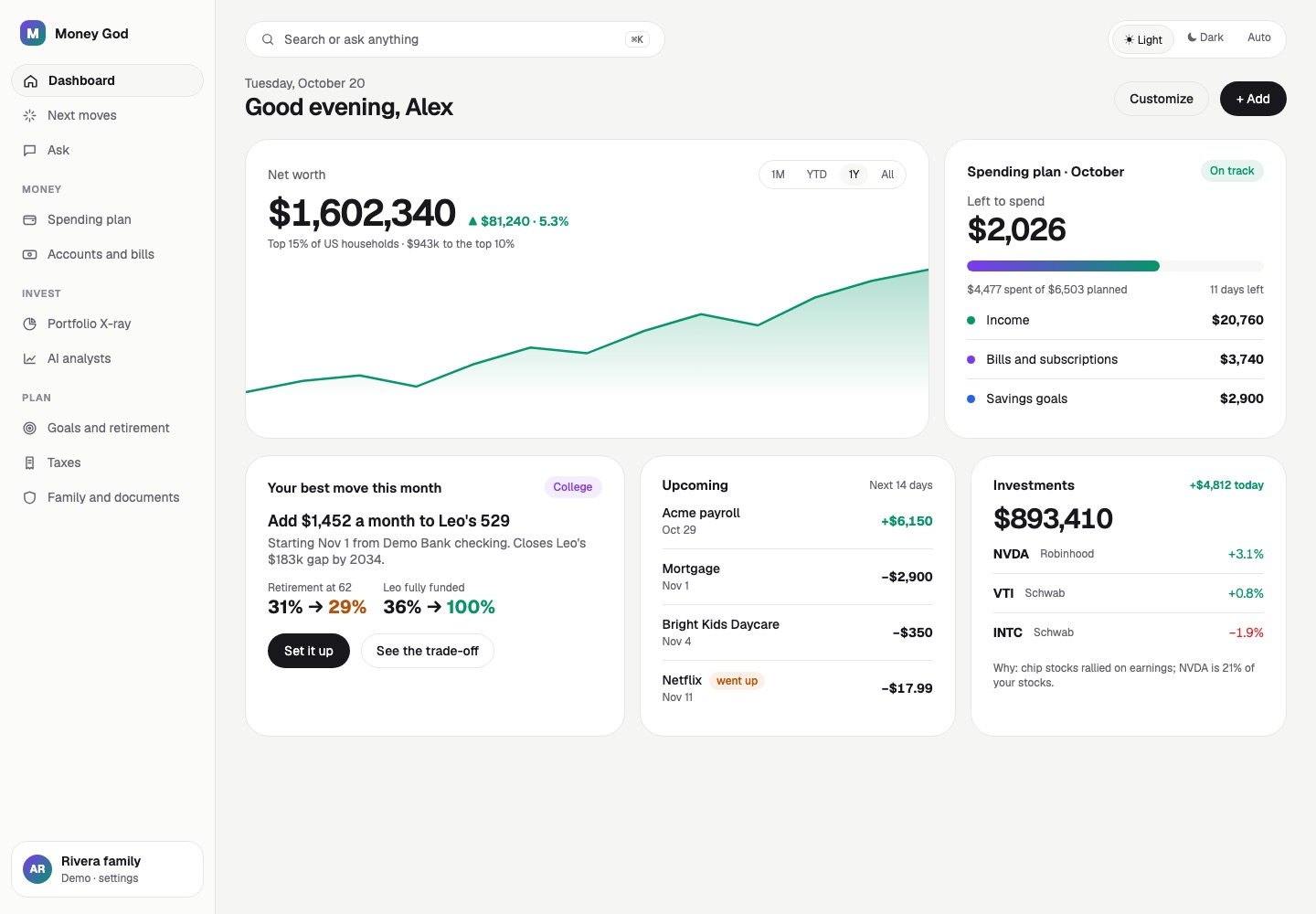Click the Family and documents shield icon
Image resolution: width=1316 pixels, height=914 pixels.
(x=29, y=497)
